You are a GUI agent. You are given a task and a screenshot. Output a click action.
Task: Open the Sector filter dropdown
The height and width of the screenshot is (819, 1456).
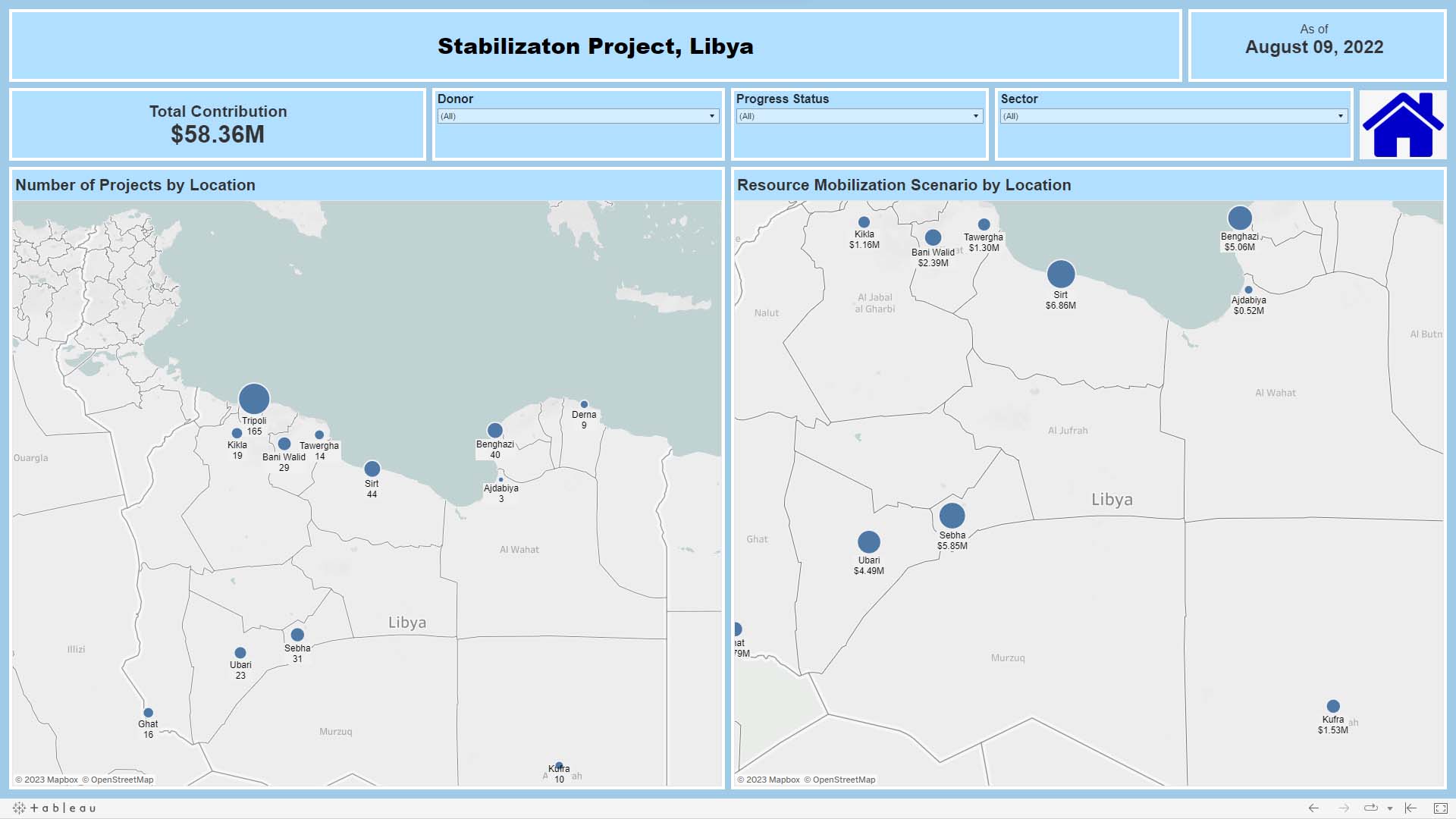[x=1174, y=116]
